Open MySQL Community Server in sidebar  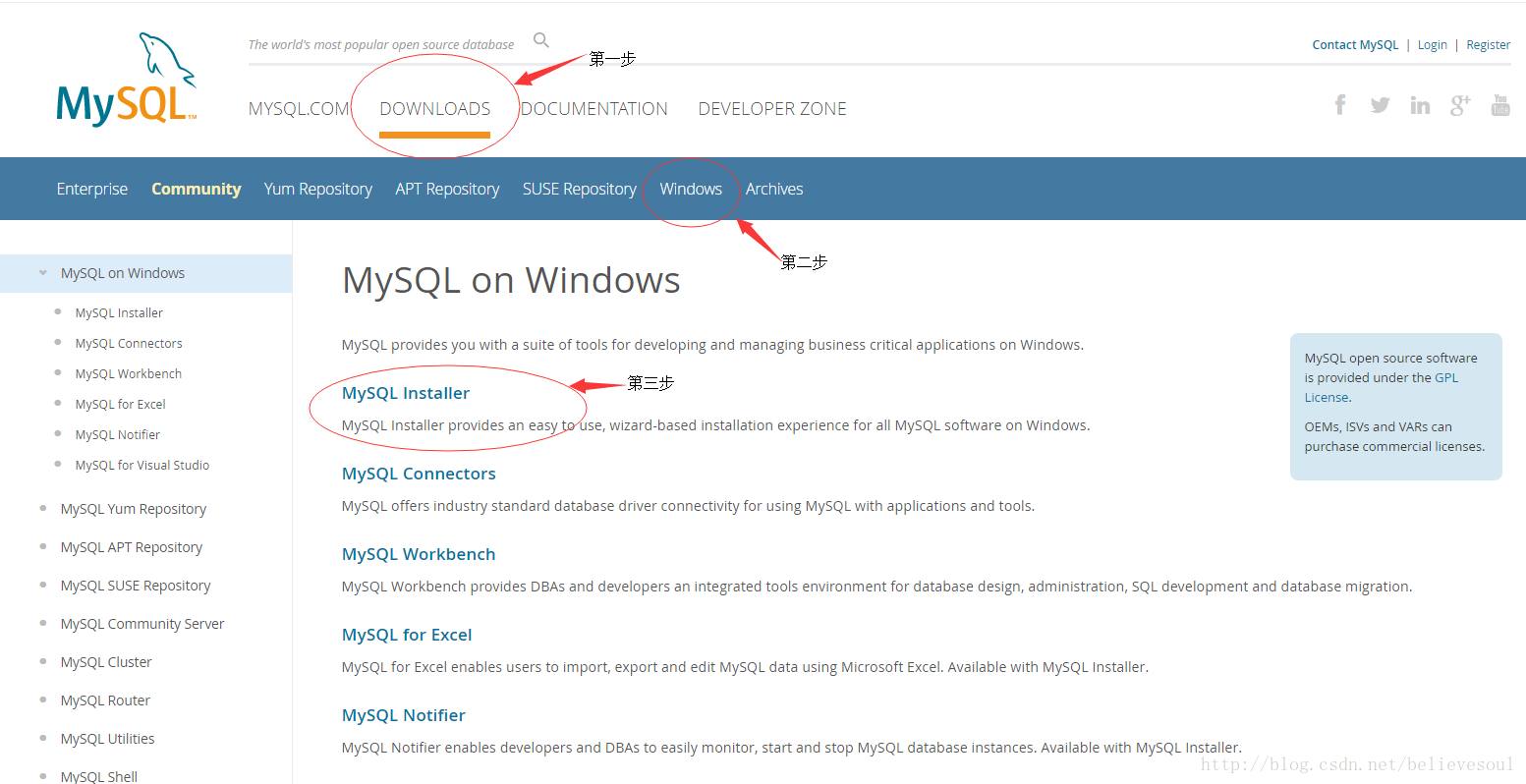point(142,624)
